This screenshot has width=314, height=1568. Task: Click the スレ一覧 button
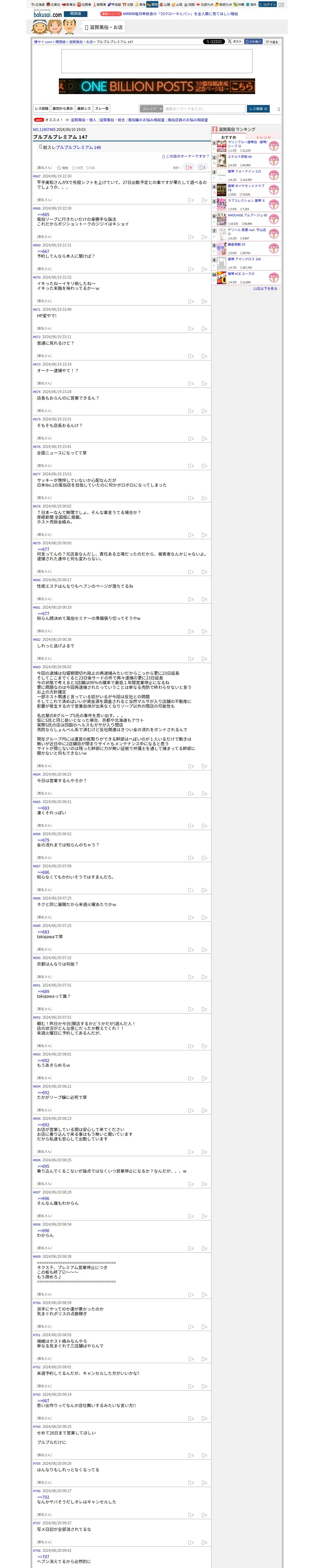tap(102, 108)
